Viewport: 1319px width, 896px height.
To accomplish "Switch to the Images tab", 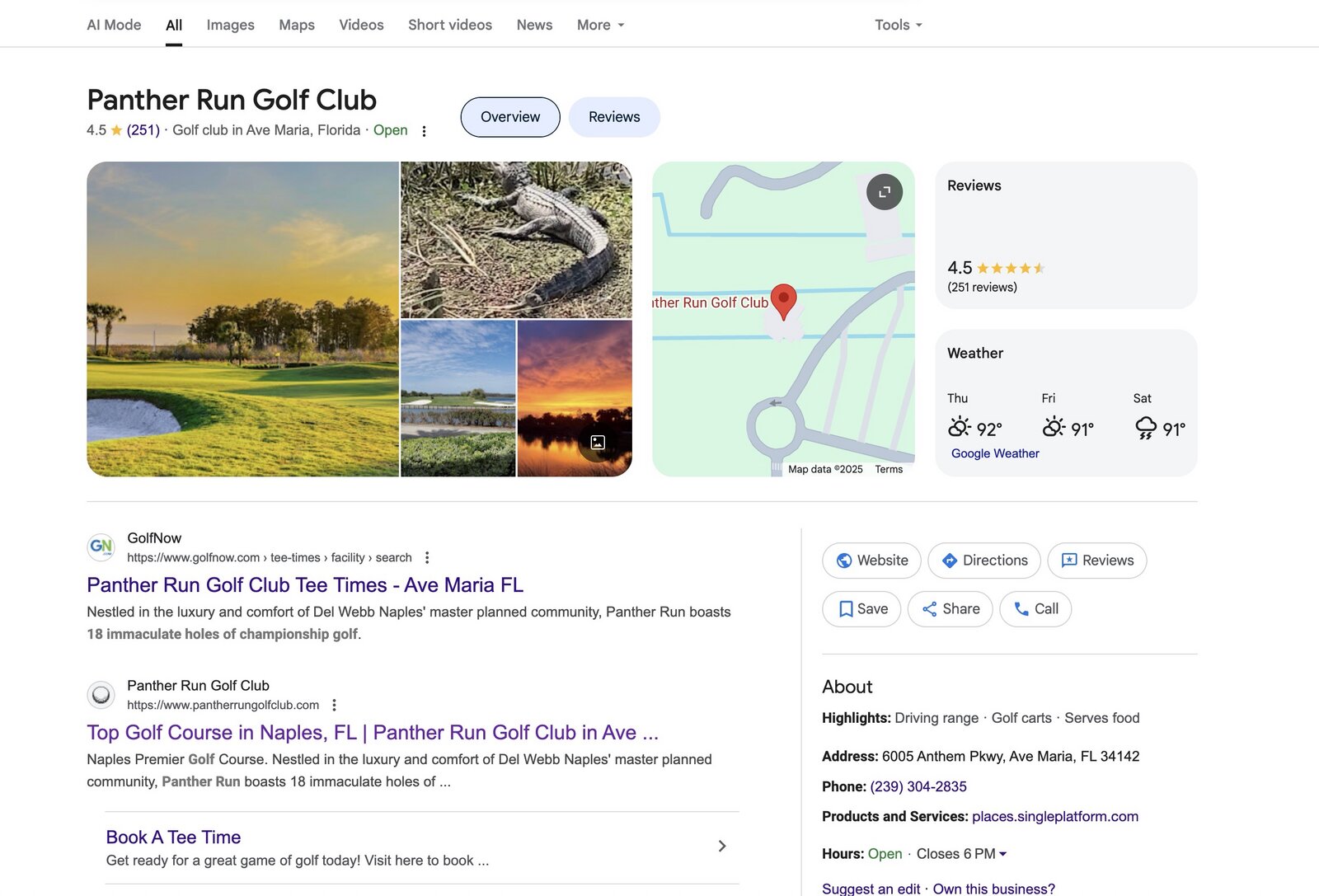I will click(x=230, y=25).
